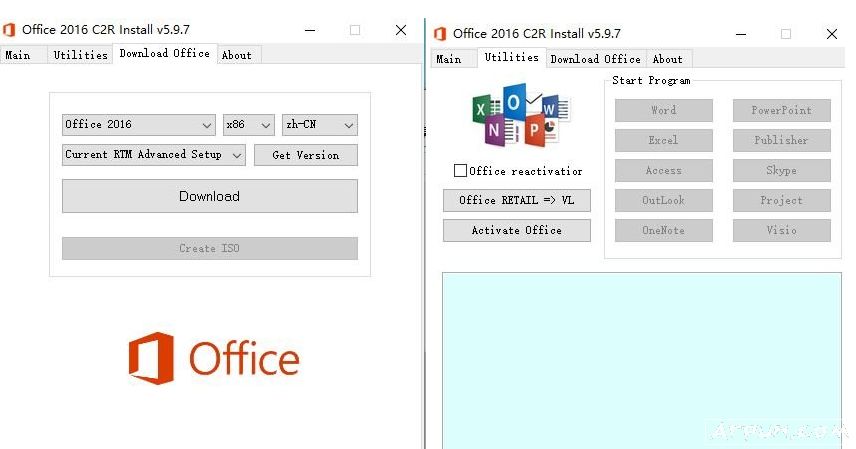Close the left Office C2R Install window
Image resolution: width=856 pixels, height=449 pixels.
click(x=401, y=30)
